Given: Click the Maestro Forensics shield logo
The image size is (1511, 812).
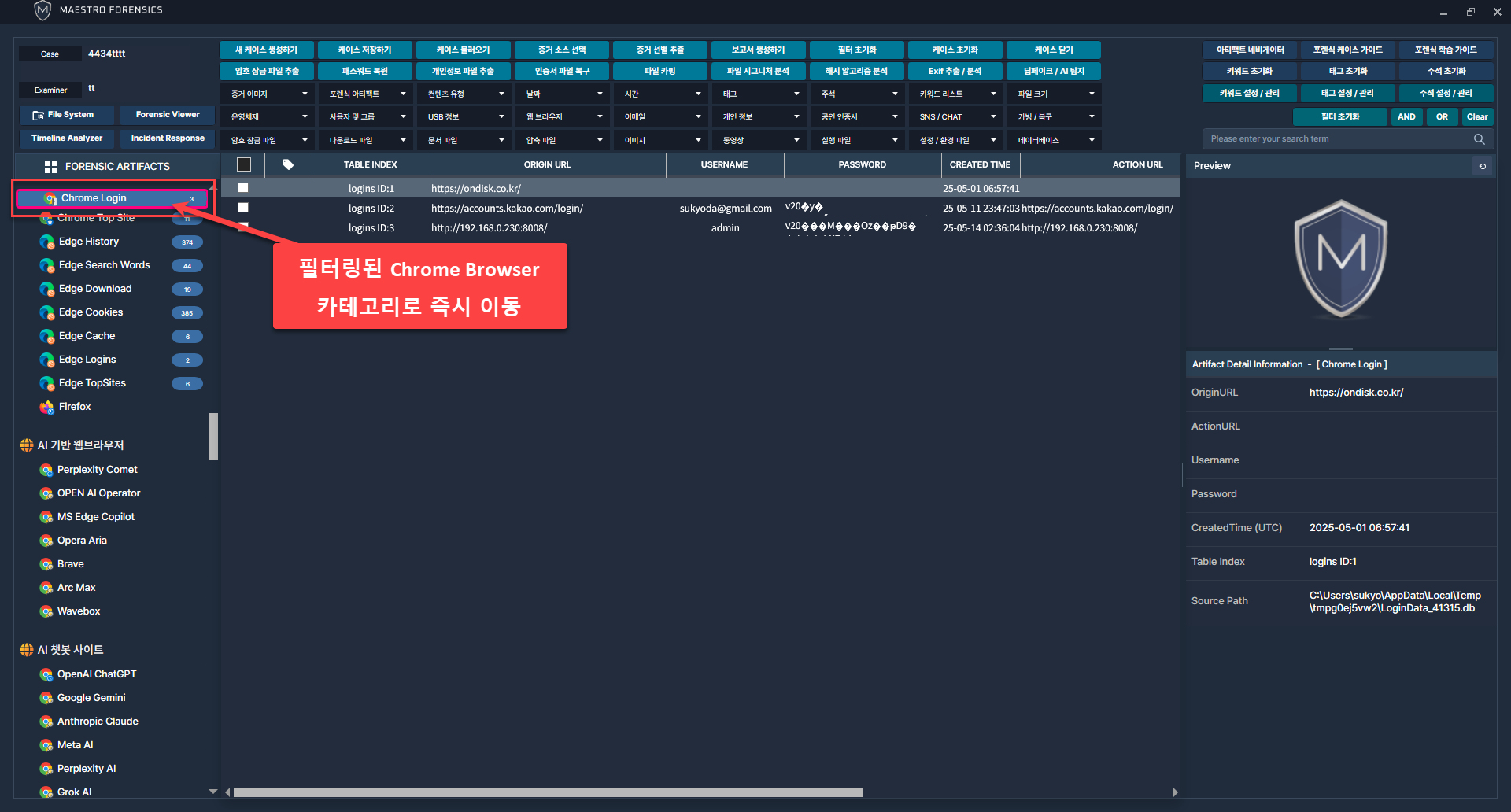Looking at the screenshot, I should 42,10.
